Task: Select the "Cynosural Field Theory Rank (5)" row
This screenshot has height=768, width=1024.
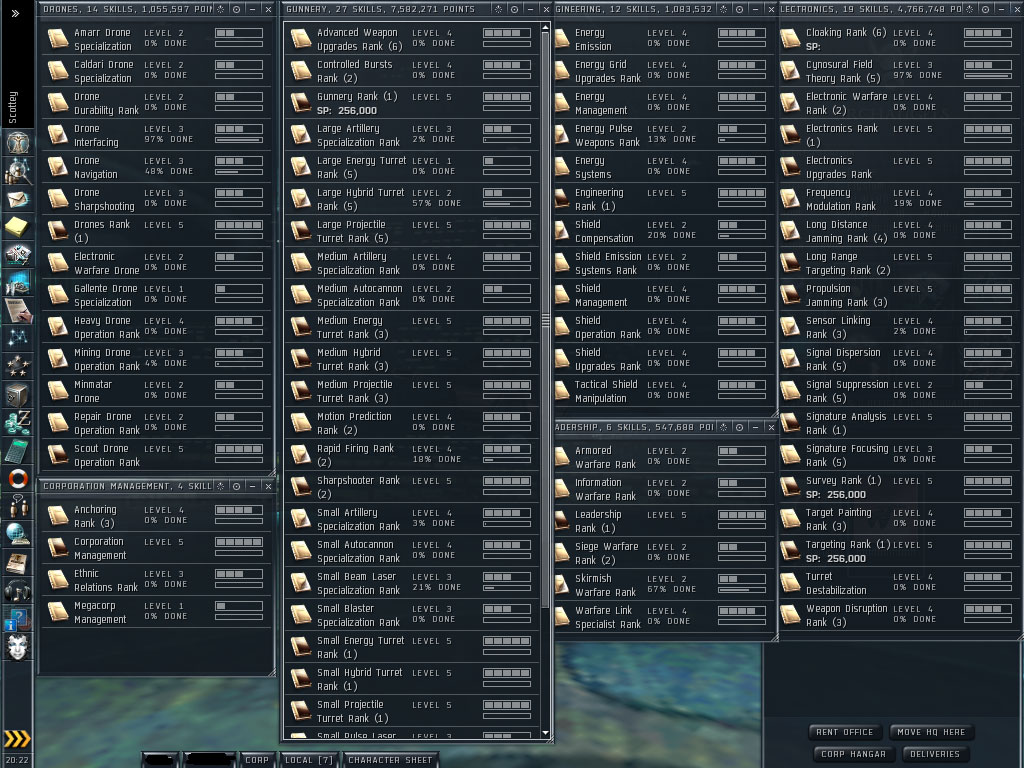Action: (899, 71)
